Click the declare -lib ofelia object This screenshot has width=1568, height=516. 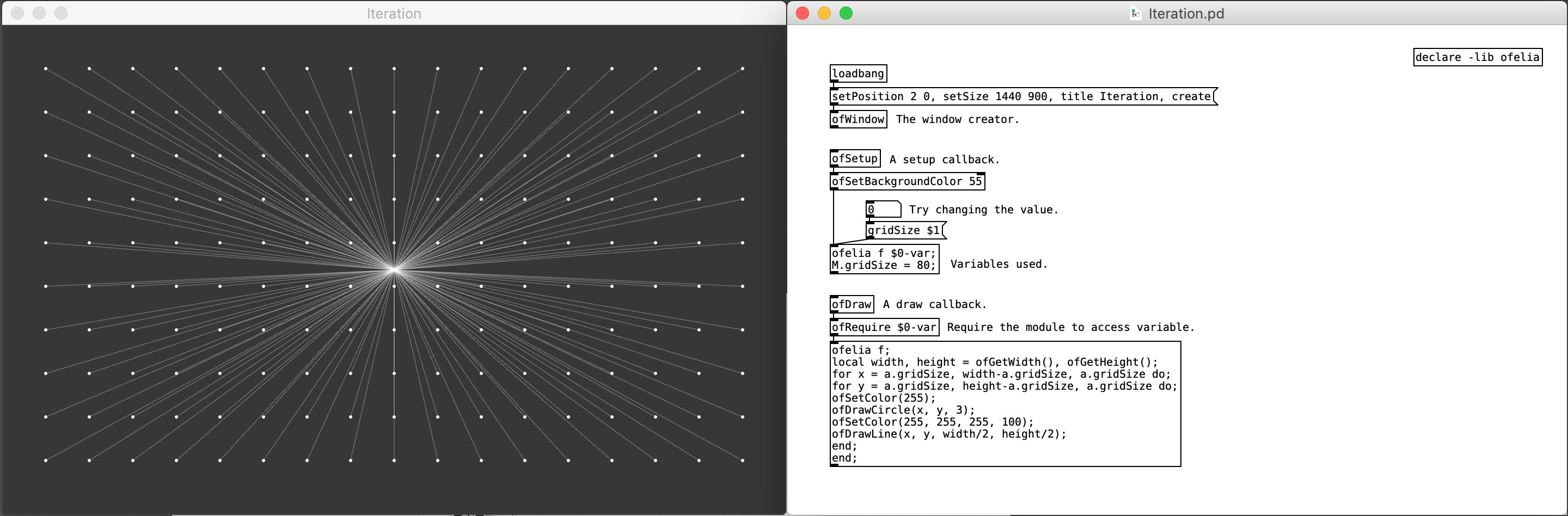[1477, 57]
